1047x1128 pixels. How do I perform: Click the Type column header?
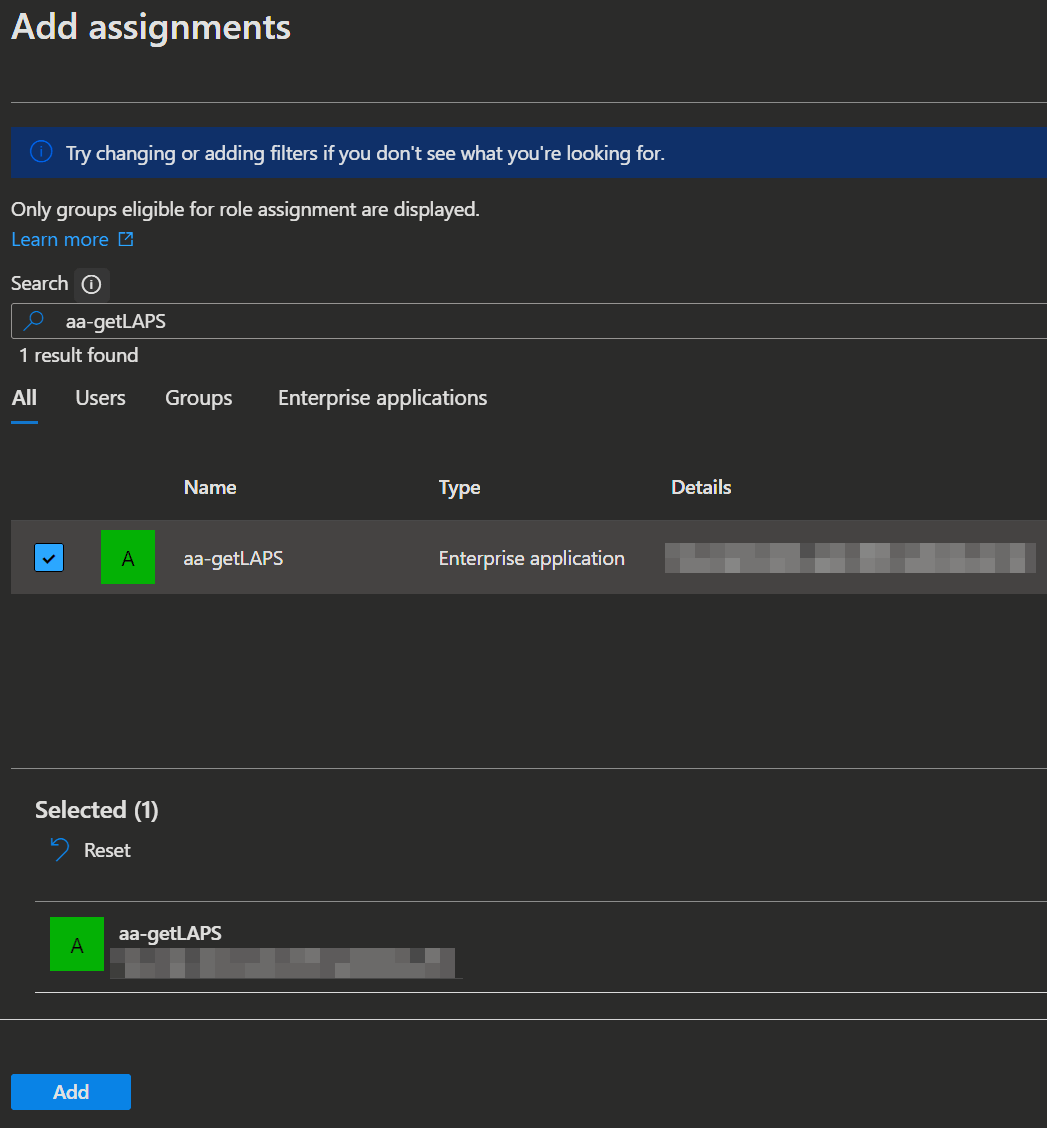click(459, 488)
